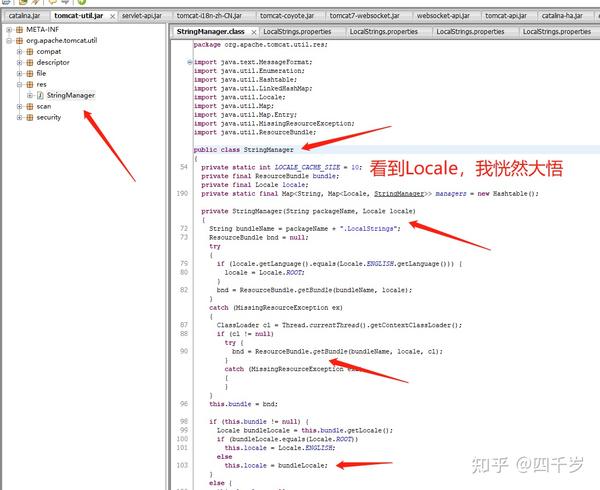This screenshot has height=490, width=600.
Task: Click the org.apache.tomcat.util package icon
Action: point(20,41)
